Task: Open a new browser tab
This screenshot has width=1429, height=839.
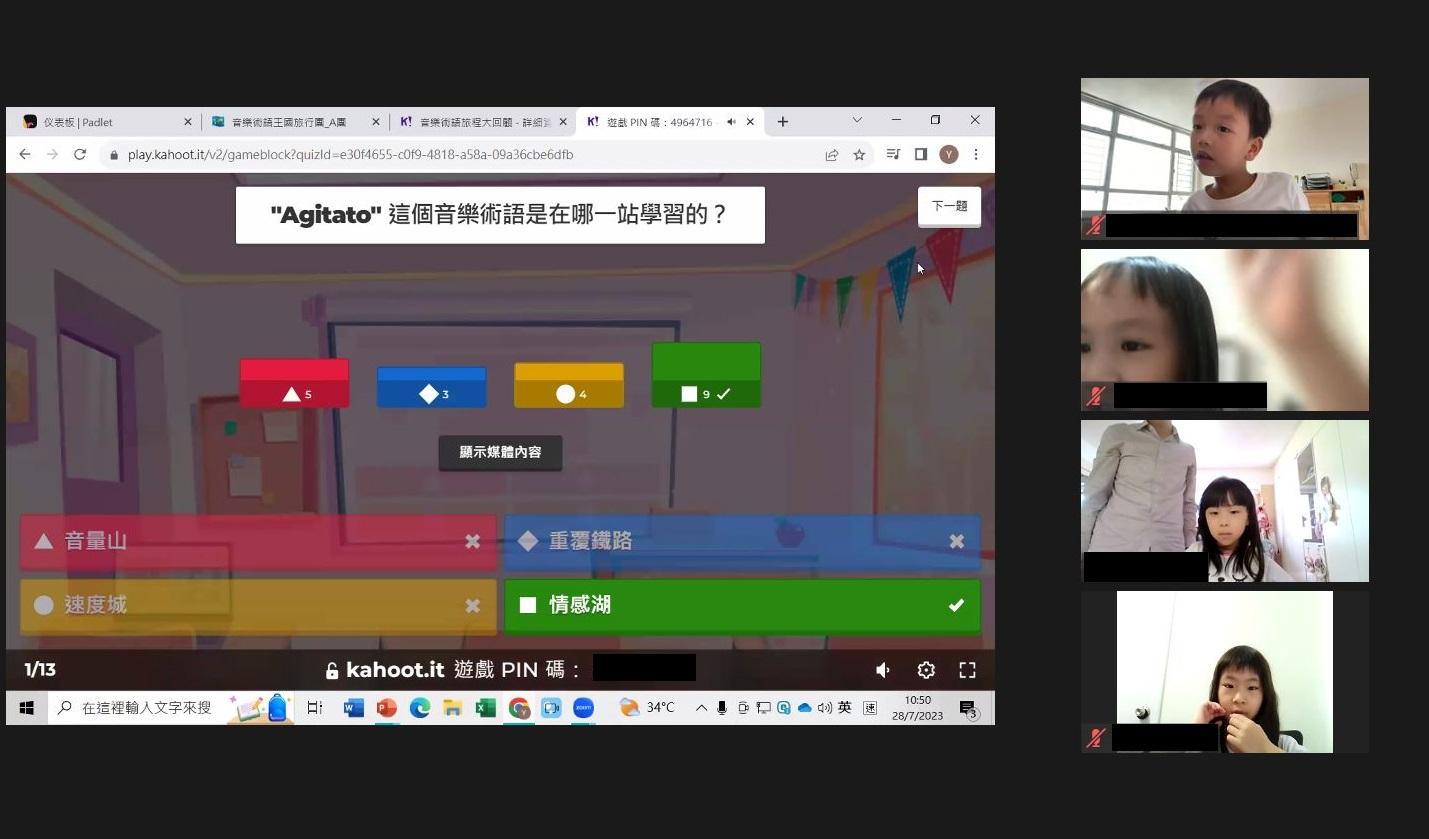Action: point(783,122)
